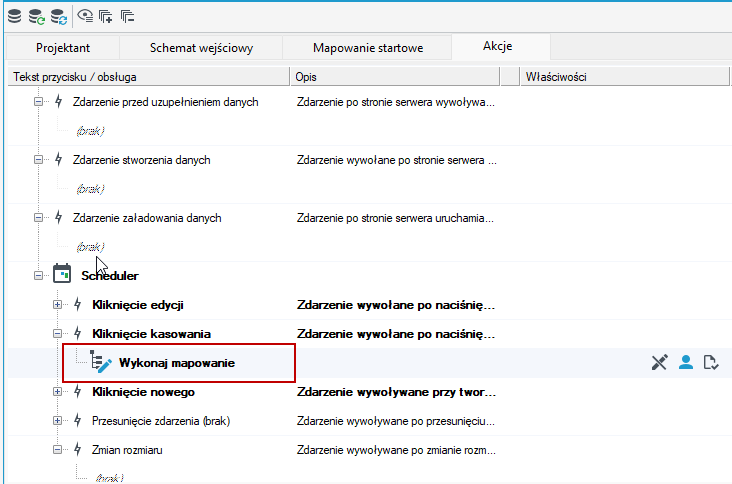Image resolution: width=732 pixels, height=484 pixels.
Task: Open the Projektant tab
Action: pos(63,48)
